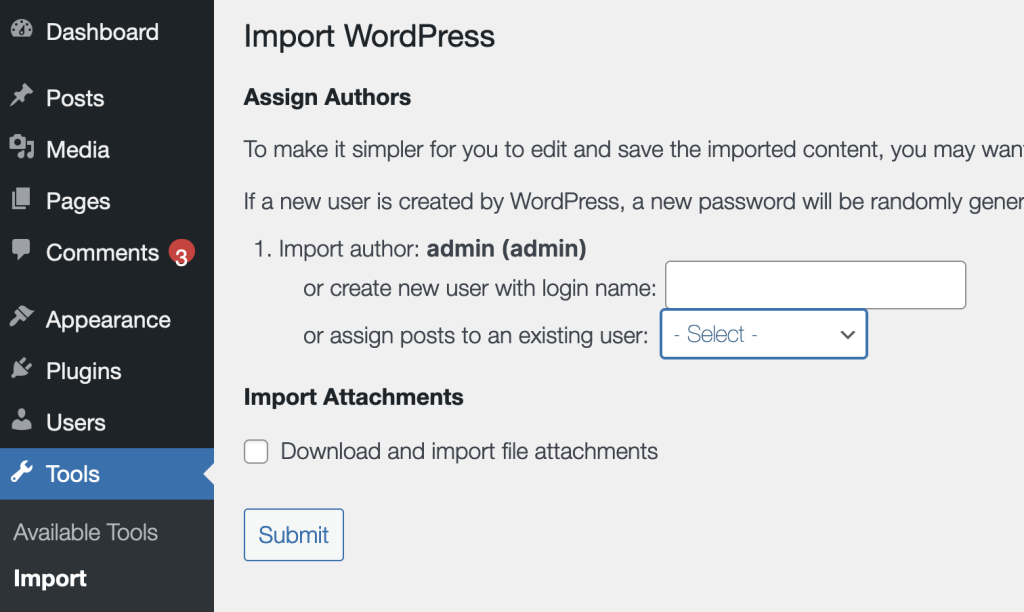Screen dimensions: 1024x612
Task: Open the Pages menu label
Action: 78,201
